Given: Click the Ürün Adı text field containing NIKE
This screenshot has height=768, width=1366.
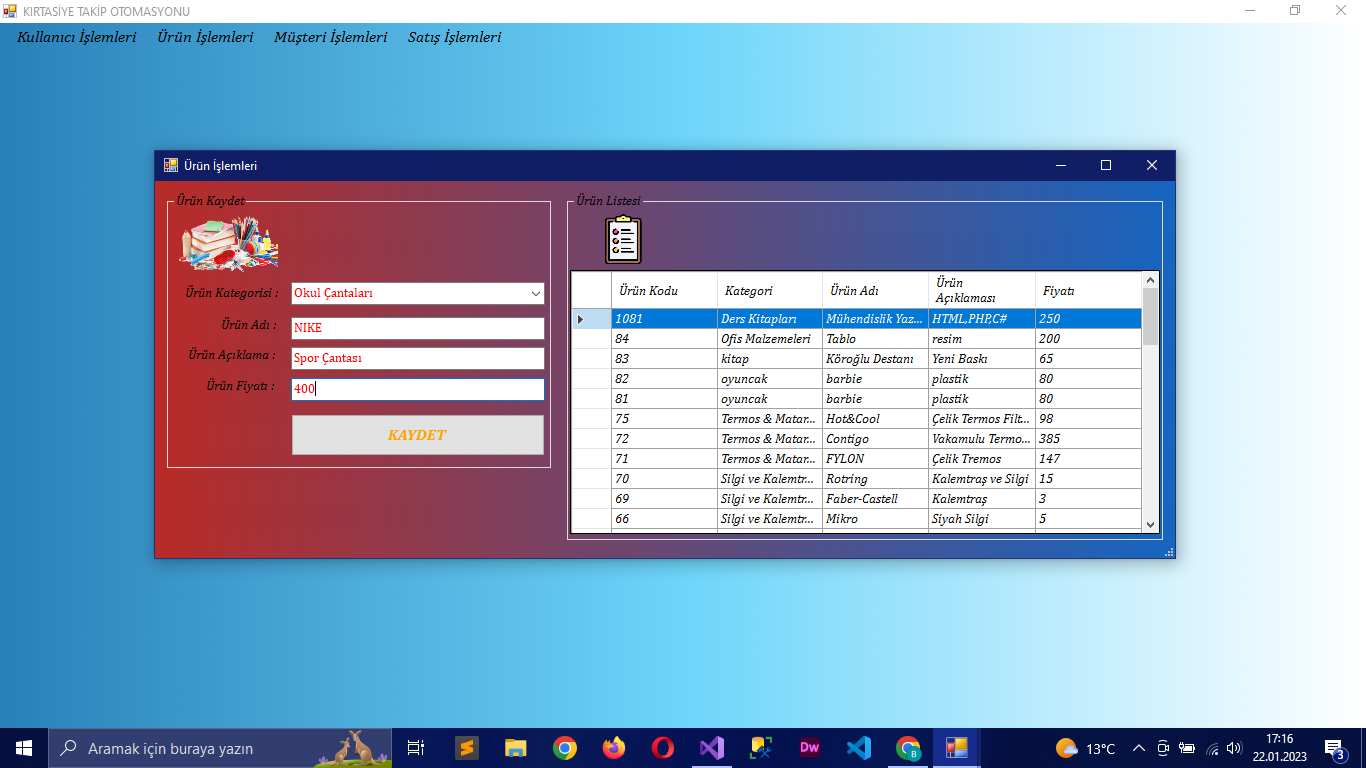Looking at the screenshot, I should pyautogui.click(x=418, y=328).
